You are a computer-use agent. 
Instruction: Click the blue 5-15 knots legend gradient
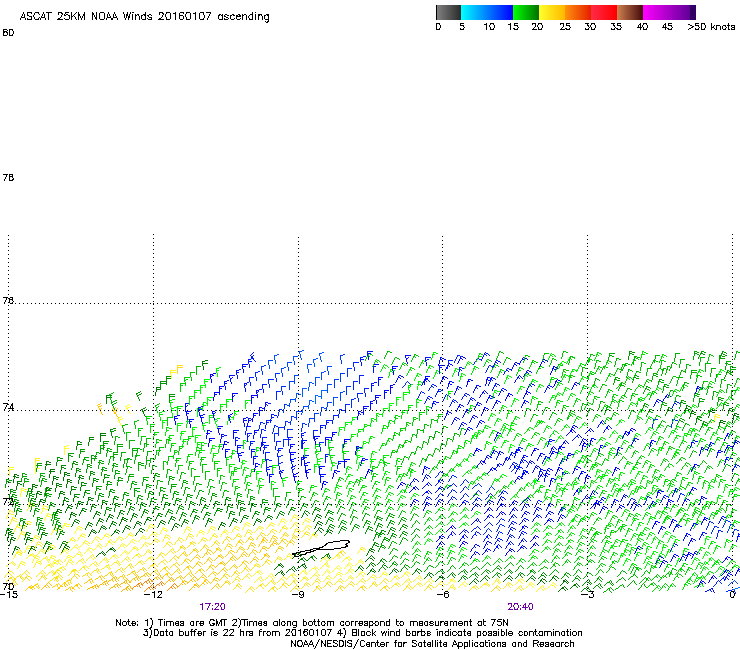(487, 12)
